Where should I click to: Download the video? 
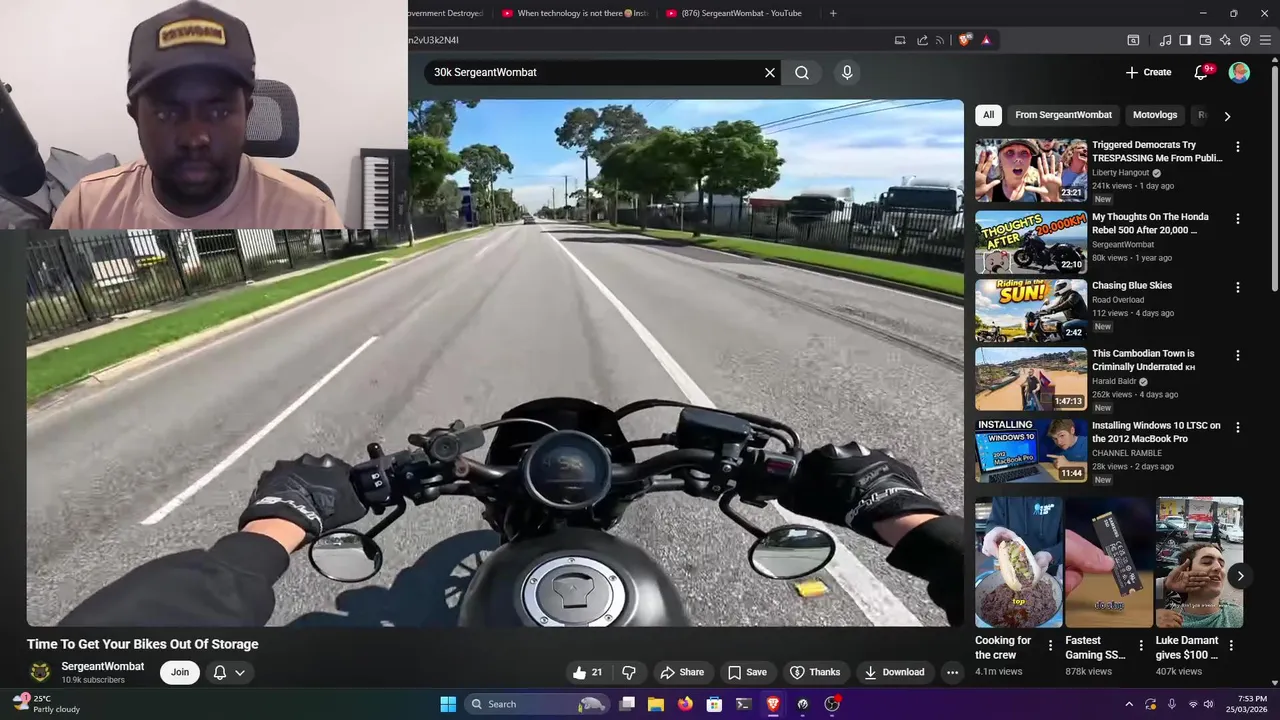[x=895, y=672]
